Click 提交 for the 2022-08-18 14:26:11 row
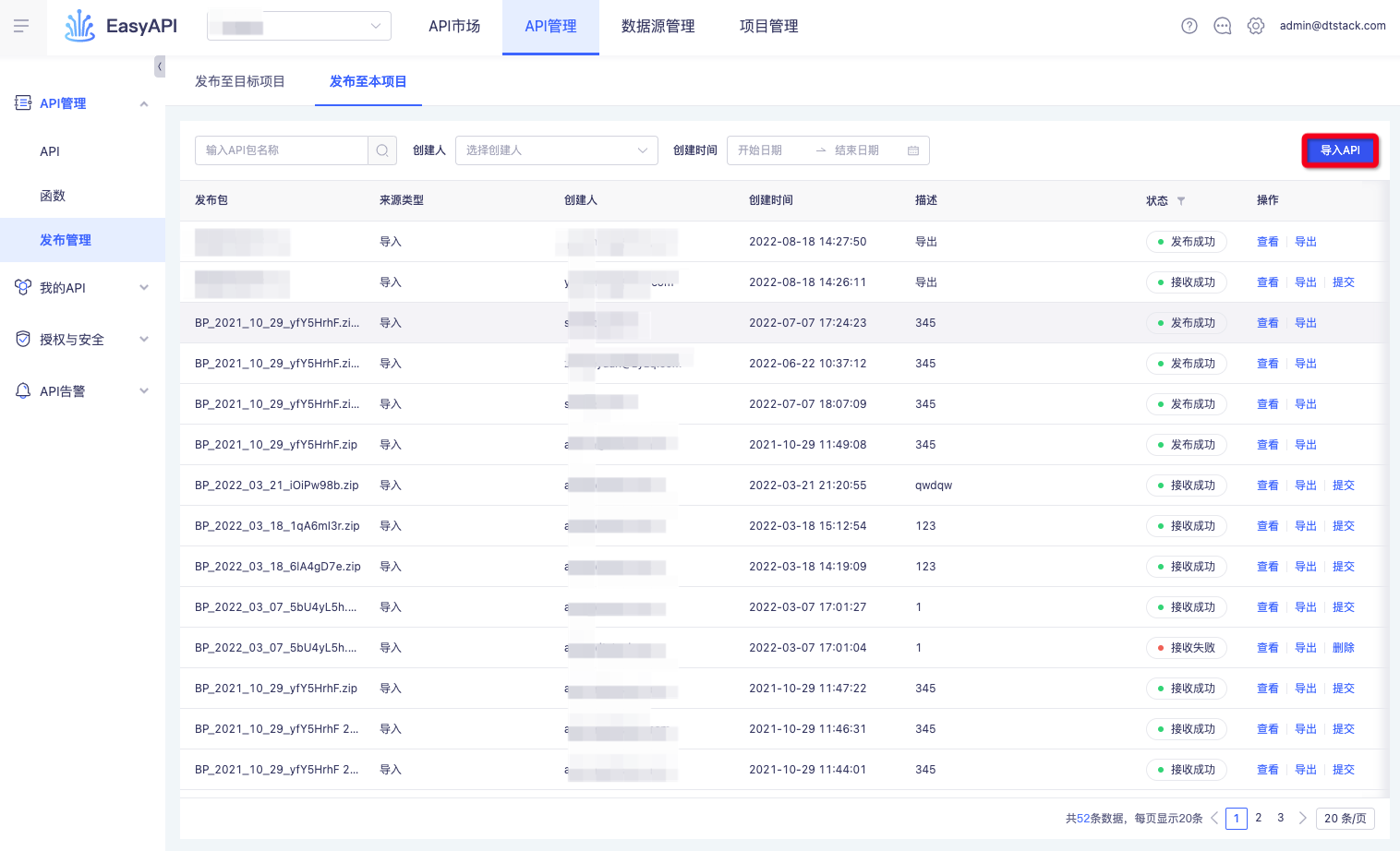This screenshot has height=851, width=1400. (1344, 282)
